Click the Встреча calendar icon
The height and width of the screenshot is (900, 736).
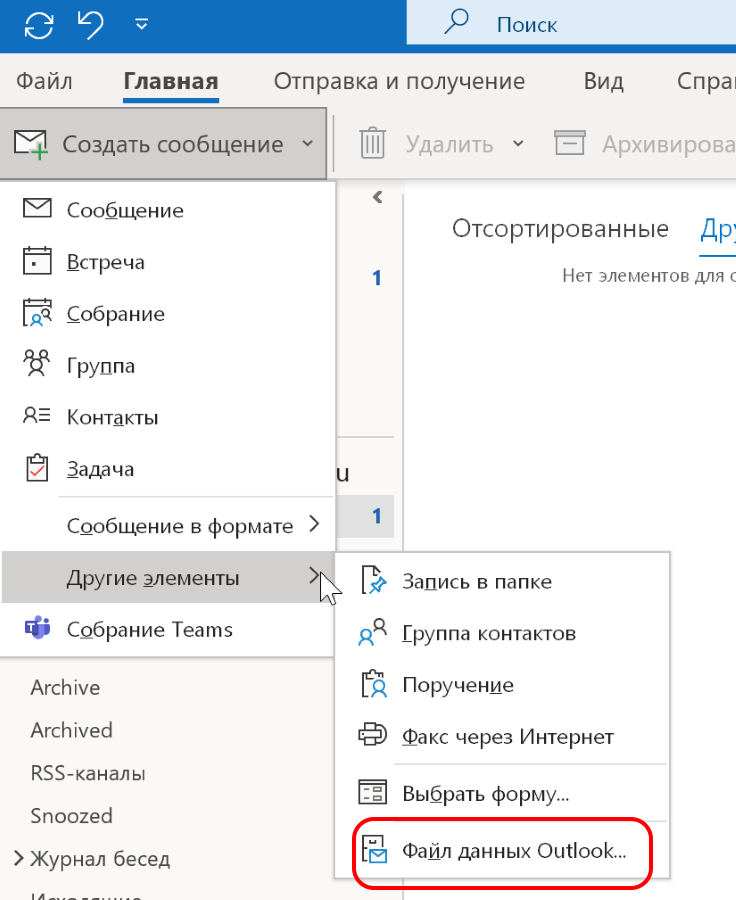click(37, 261)
